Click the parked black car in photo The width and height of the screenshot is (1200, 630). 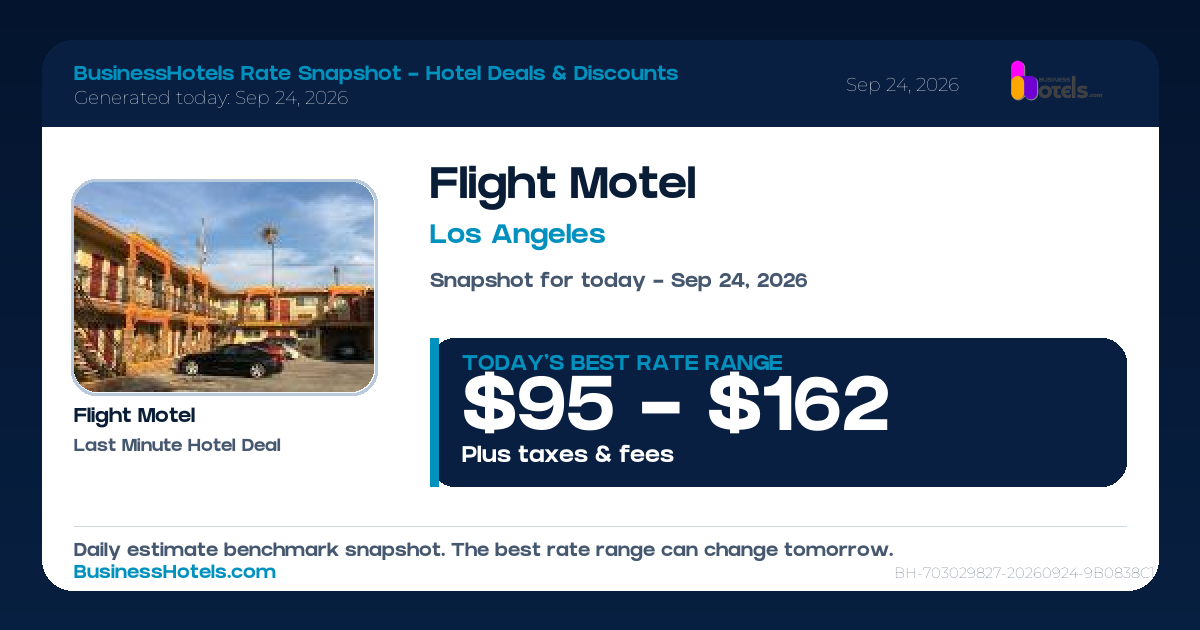230,361
